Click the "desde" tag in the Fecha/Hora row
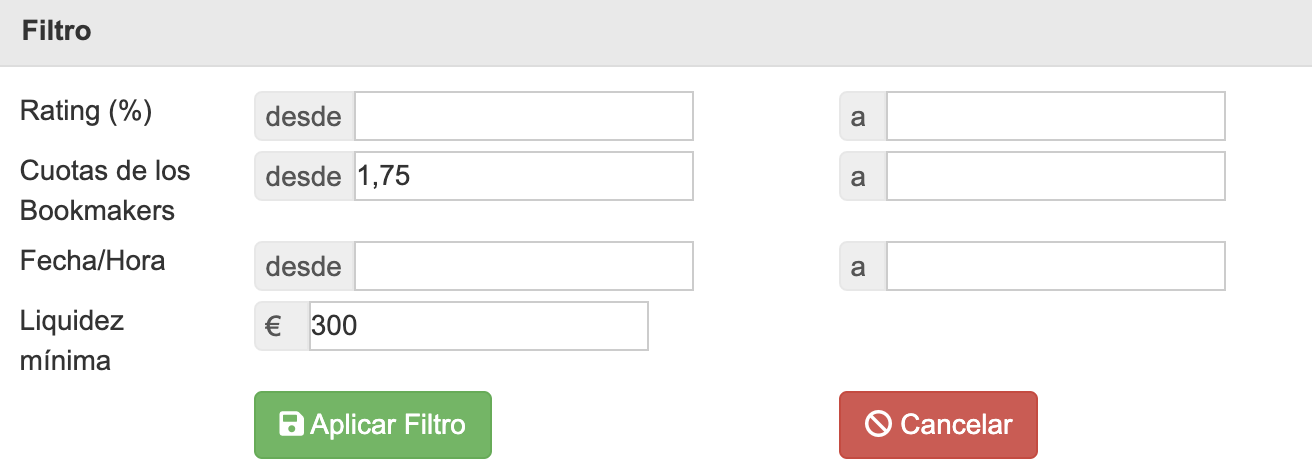1312x470 pixels. (304, 267)
